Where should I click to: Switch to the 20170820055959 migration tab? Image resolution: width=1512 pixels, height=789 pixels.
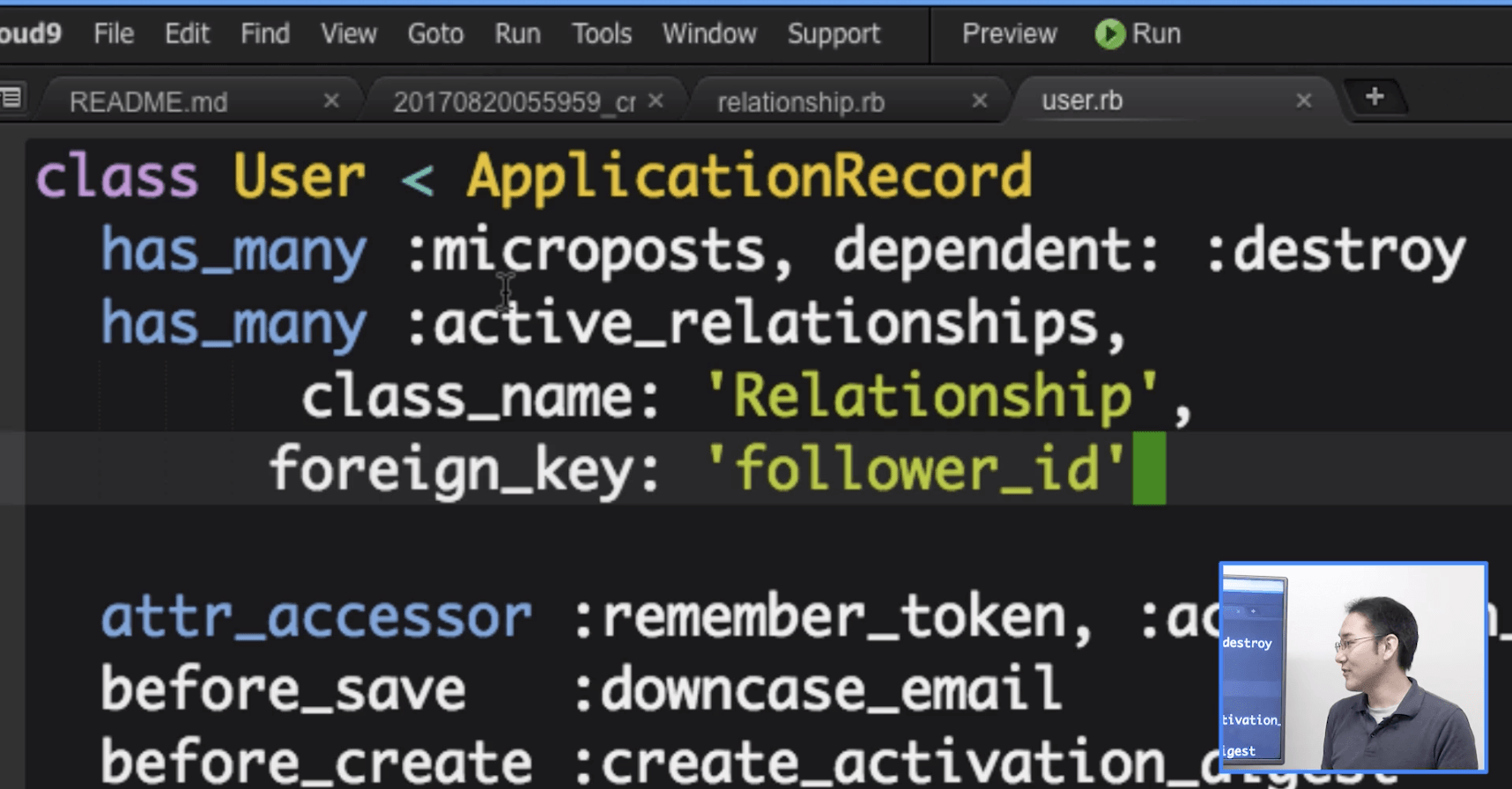point(515,102)
